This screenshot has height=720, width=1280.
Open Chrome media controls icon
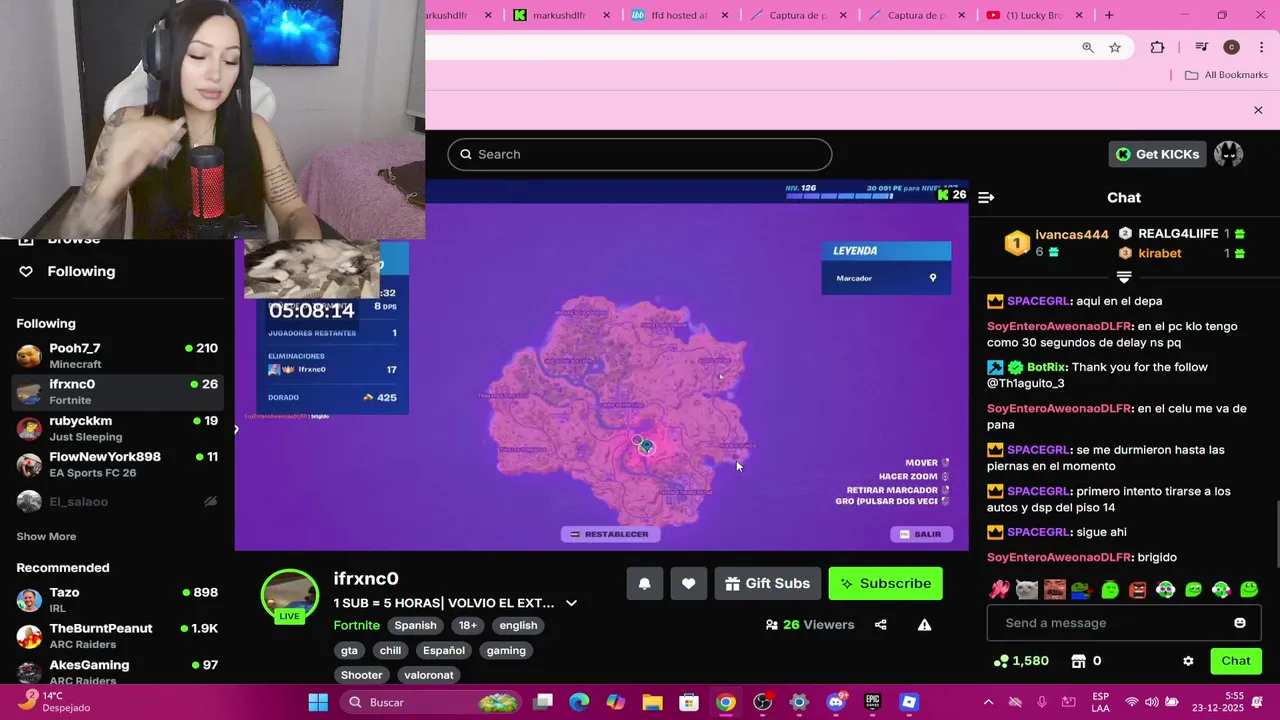pos(1202,47)
